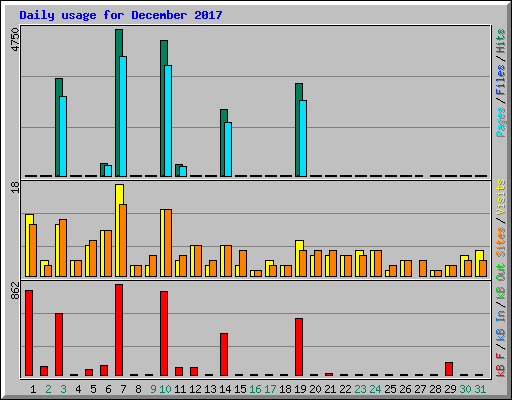Click the orange sites bar on day 6
This screenshot has width=512, height=400.
[x=108, y=253]
